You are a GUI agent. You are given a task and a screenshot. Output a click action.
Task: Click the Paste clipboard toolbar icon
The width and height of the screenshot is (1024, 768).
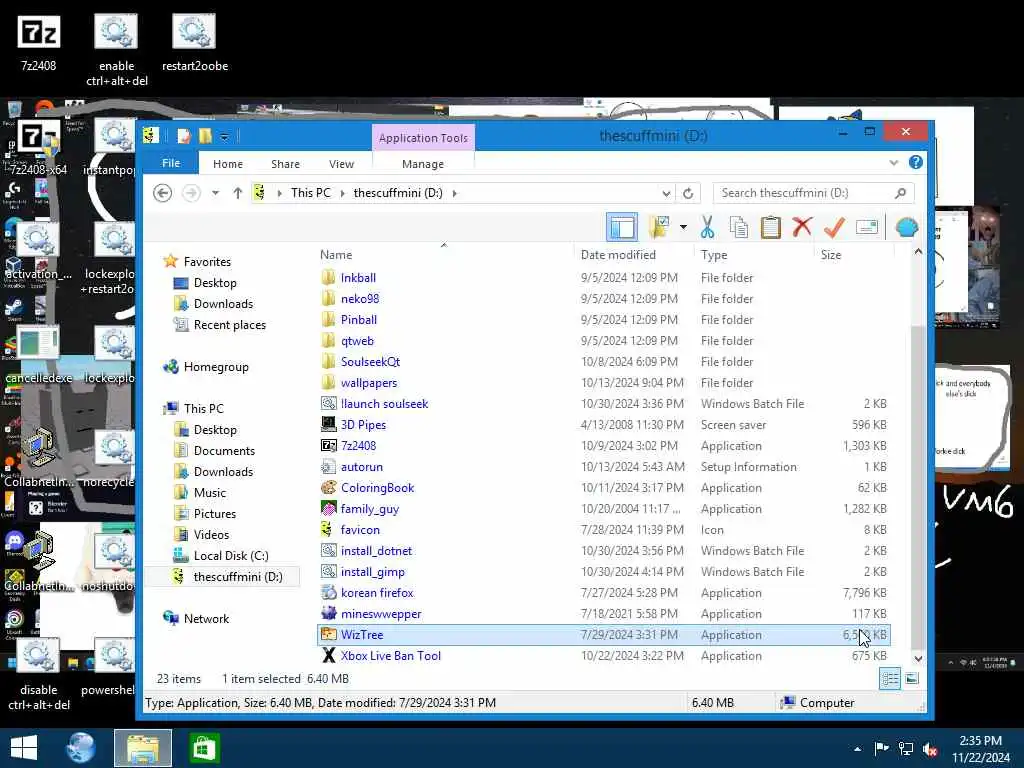point(771,227)
